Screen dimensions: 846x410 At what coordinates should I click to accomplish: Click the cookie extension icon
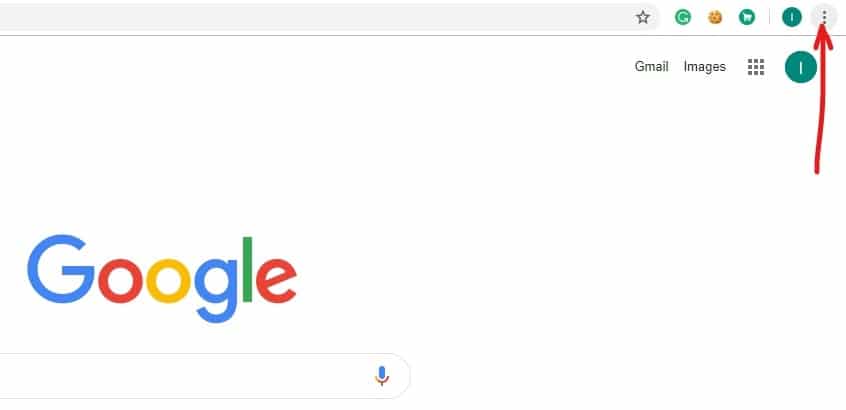(715, 17)
